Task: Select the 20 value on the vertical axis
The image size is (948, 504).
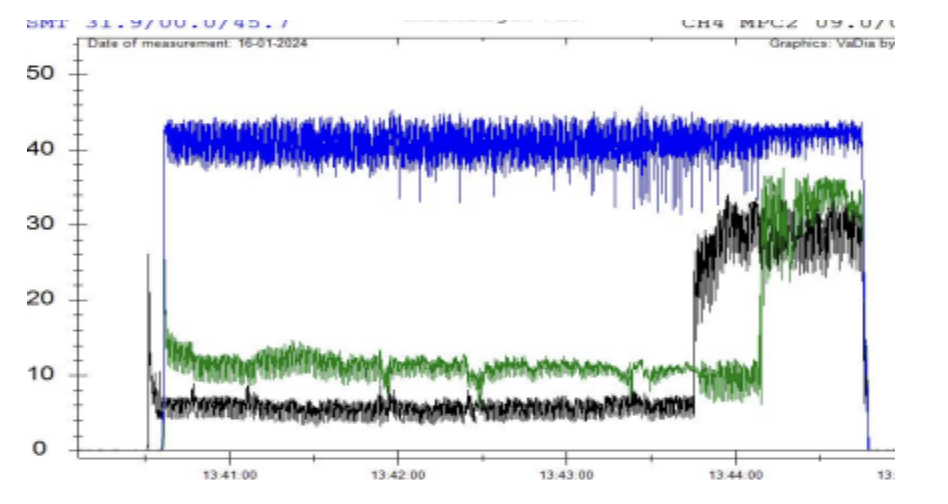Action: point(40,299)
